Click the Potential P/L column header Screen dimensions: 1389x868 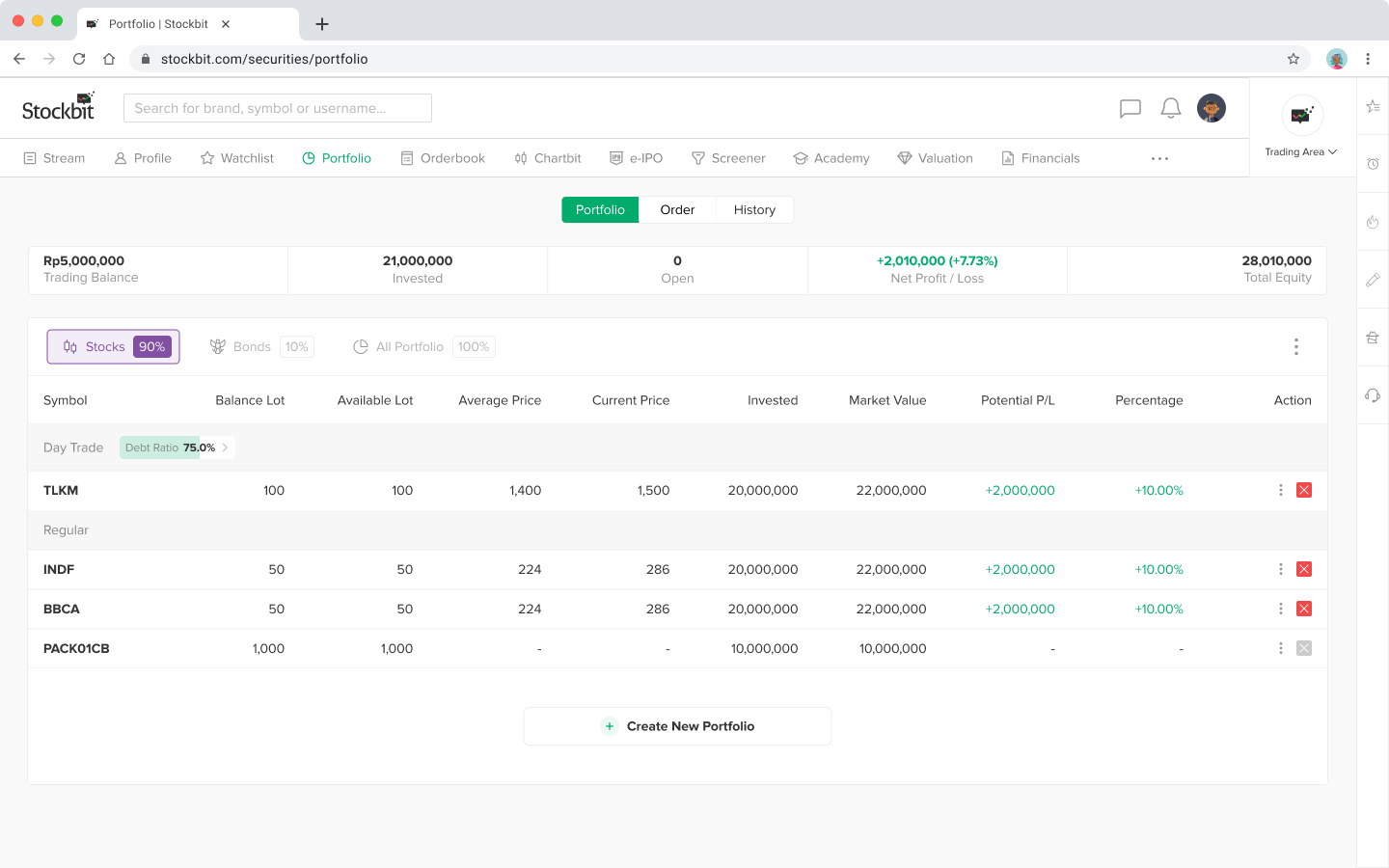pyautogui.click(x=1018, y=400)
